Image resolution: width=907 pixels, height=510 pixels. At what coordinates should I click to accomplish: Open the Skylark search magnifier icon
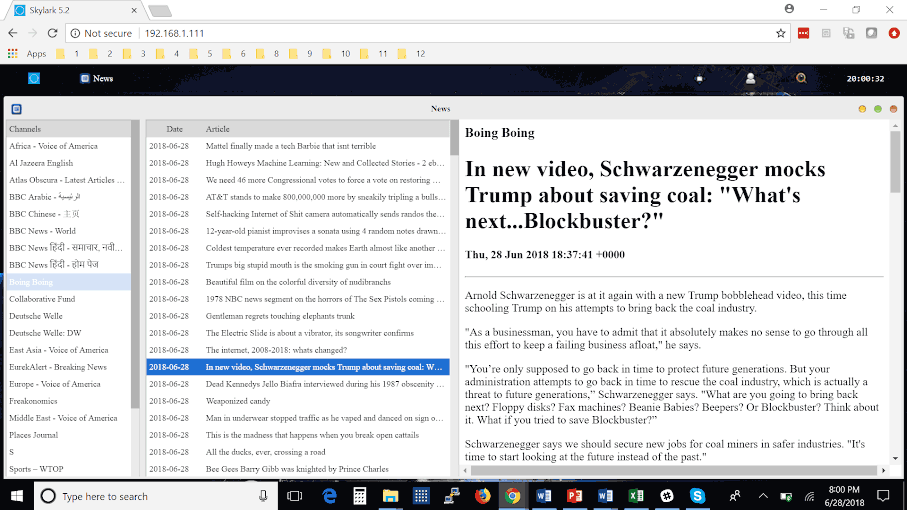pyautogui.click(x=801, y=79)
